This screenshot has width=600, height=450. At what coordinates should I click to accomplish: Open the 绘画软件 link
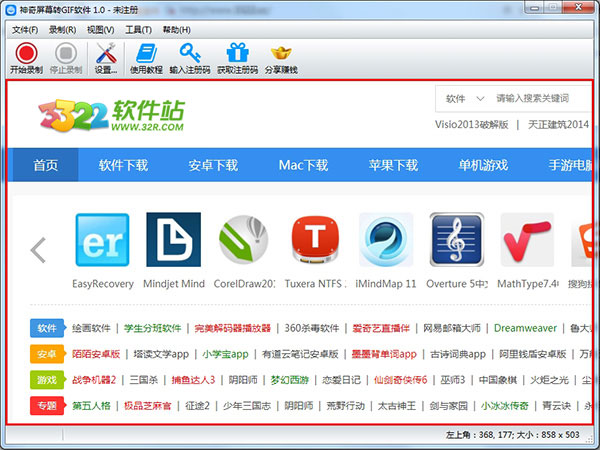click(91, 328)
